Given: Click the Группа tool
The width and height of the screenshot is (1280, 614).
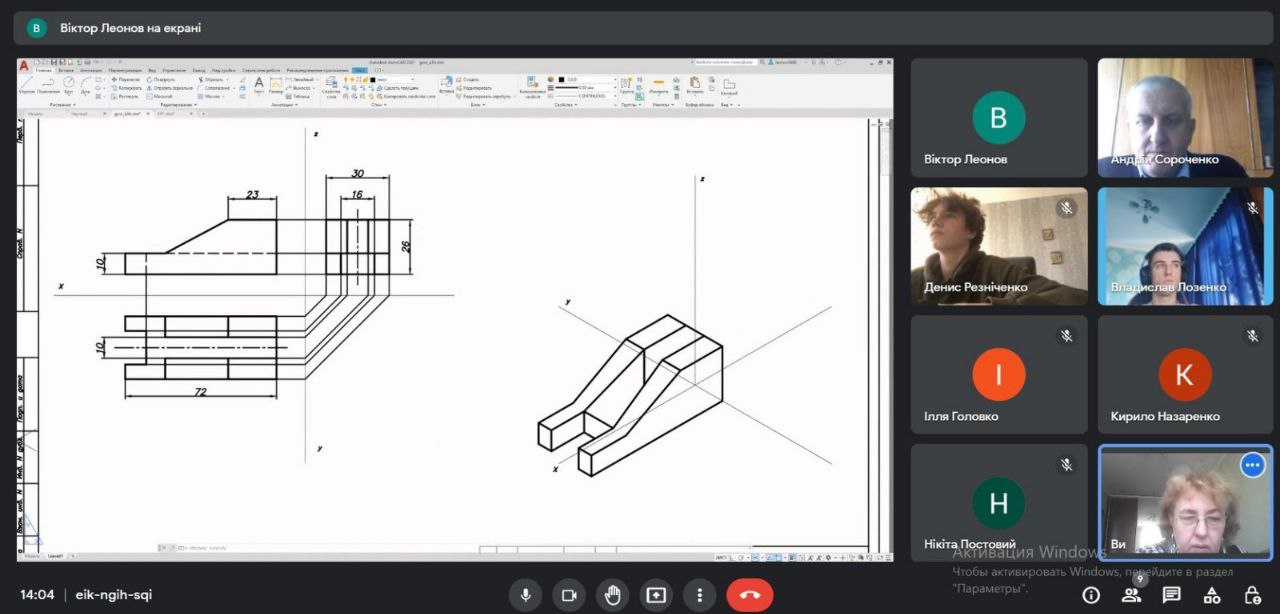Looking at the screenshot, I should click(626, 86).
